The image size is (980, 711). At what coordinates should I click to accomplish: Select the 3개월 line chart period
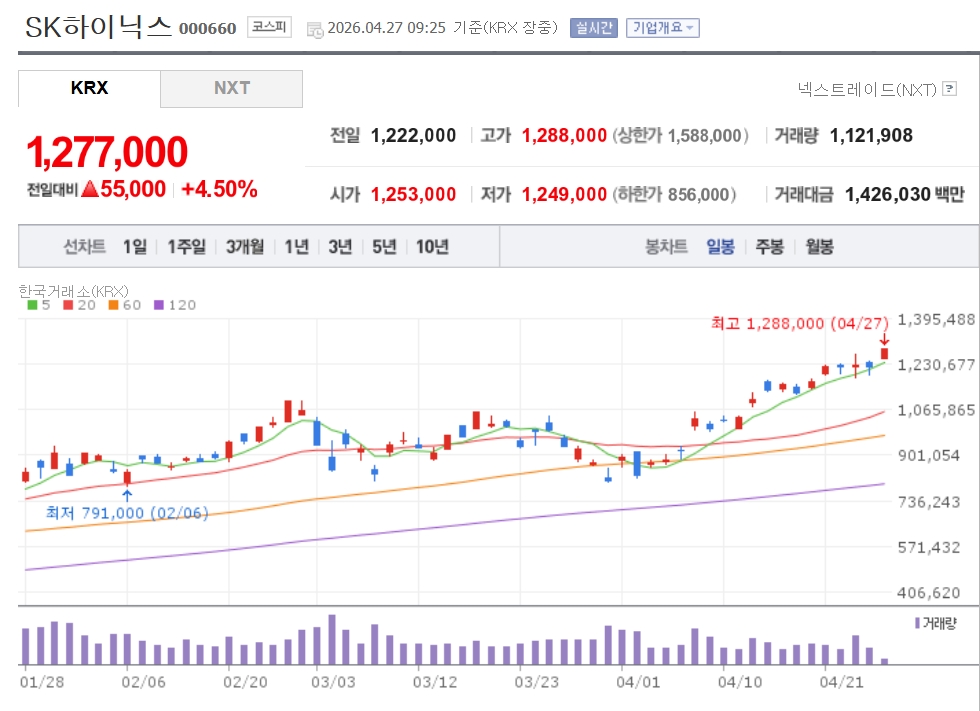pyautogui.click(x=245, y=247)
